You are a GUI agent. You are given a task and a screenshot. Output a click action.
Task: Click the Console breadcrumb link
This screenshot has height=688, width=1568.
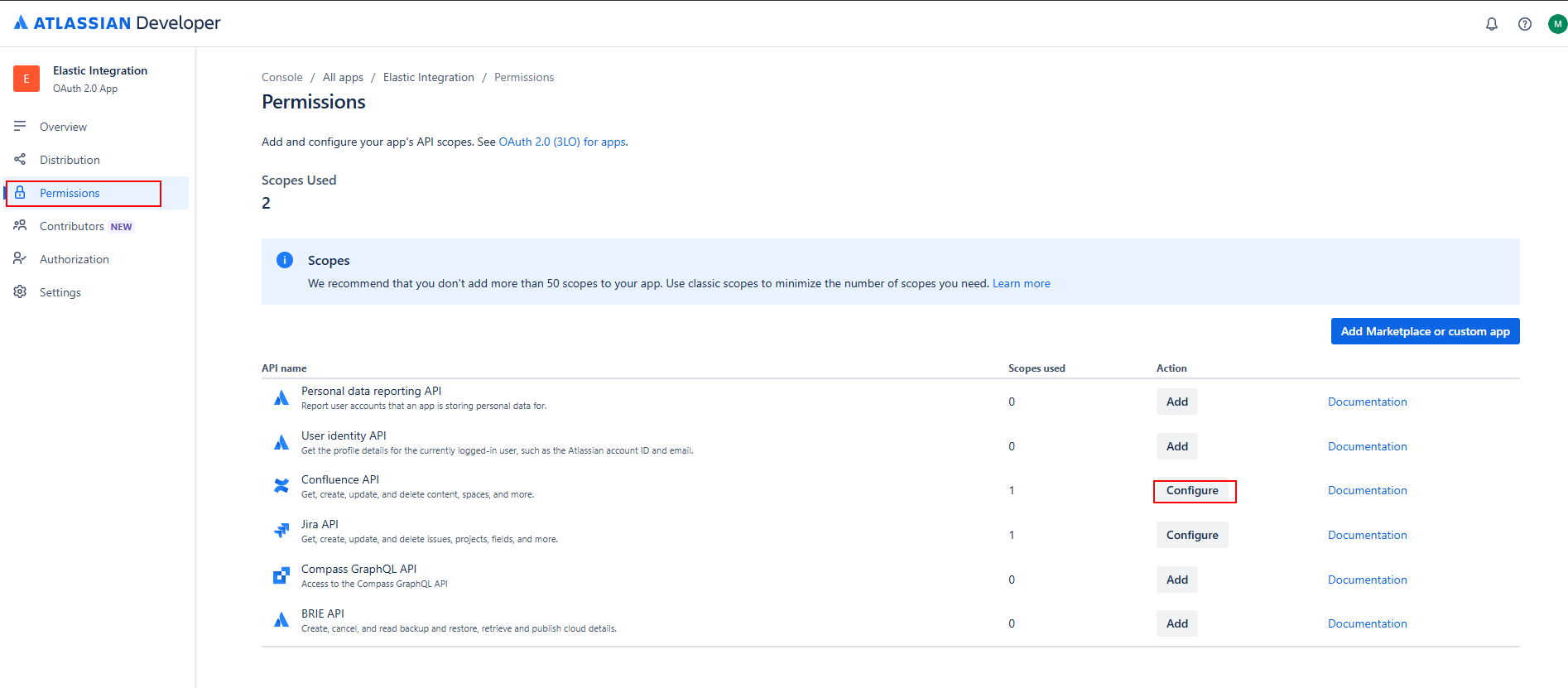pos(282,77)
